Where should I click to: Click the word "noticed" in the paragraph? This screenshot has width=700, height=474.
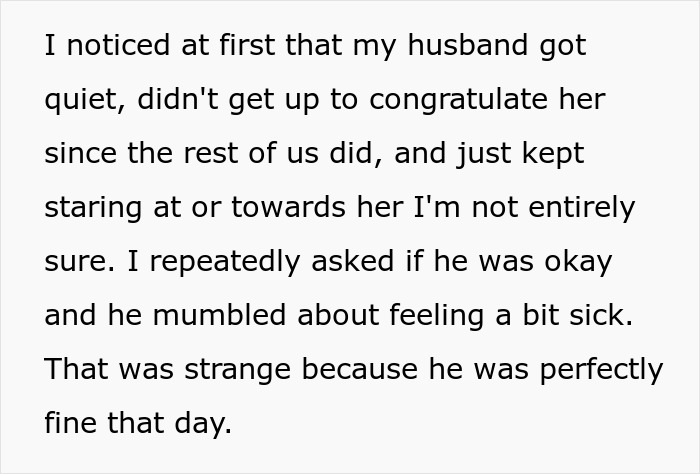pos(118,45)
